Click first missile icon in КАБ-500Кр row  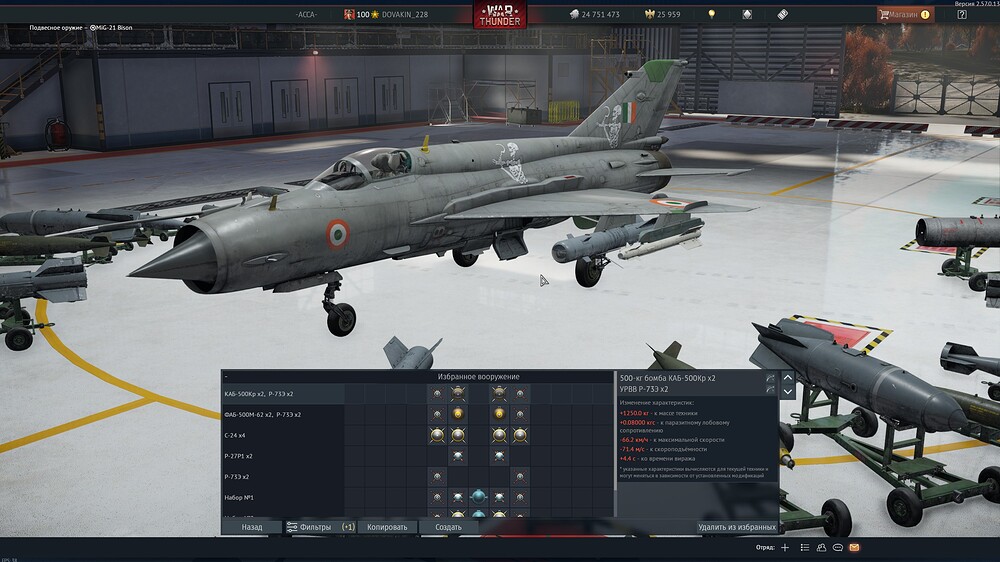(437, 394)
